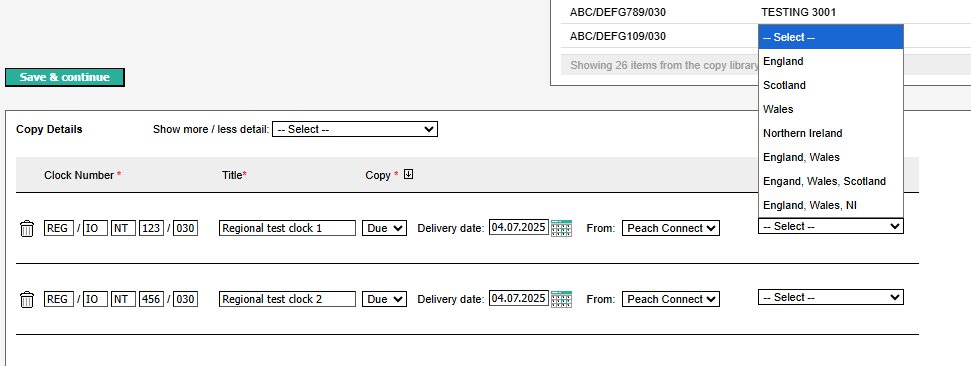Open calendar picker for second delivery date
The height and width of the screenshot is (366, 971).
point(562,300)
